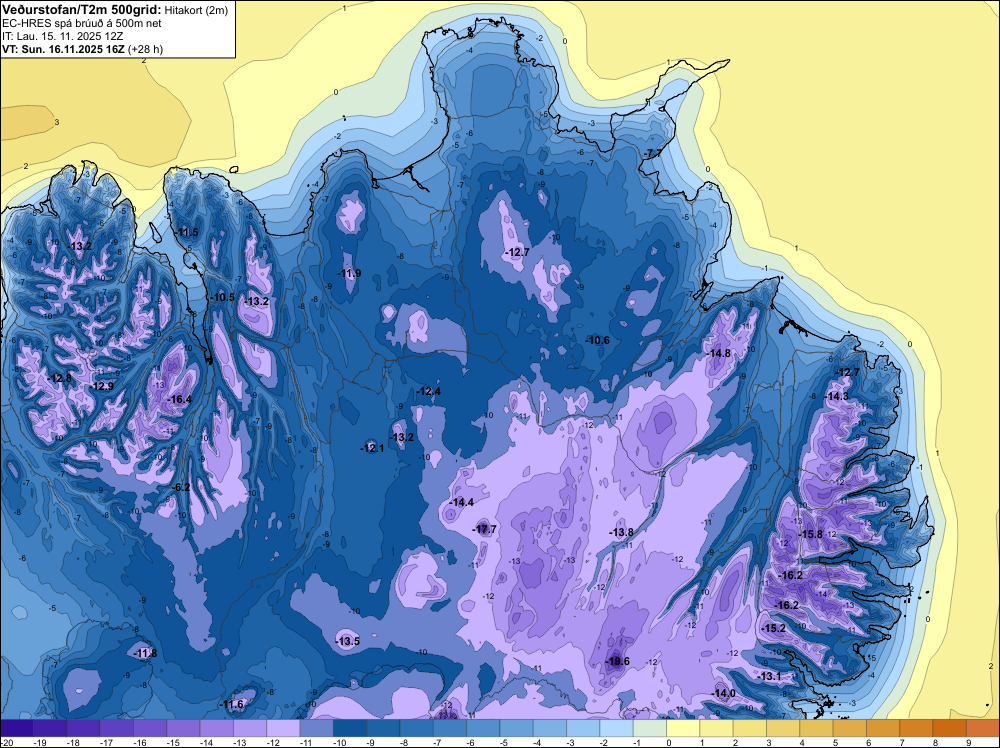This screenshot has width=1000, height=748.
Task: Click the -17.7 temperature value
Action: (x=484, y=529)
